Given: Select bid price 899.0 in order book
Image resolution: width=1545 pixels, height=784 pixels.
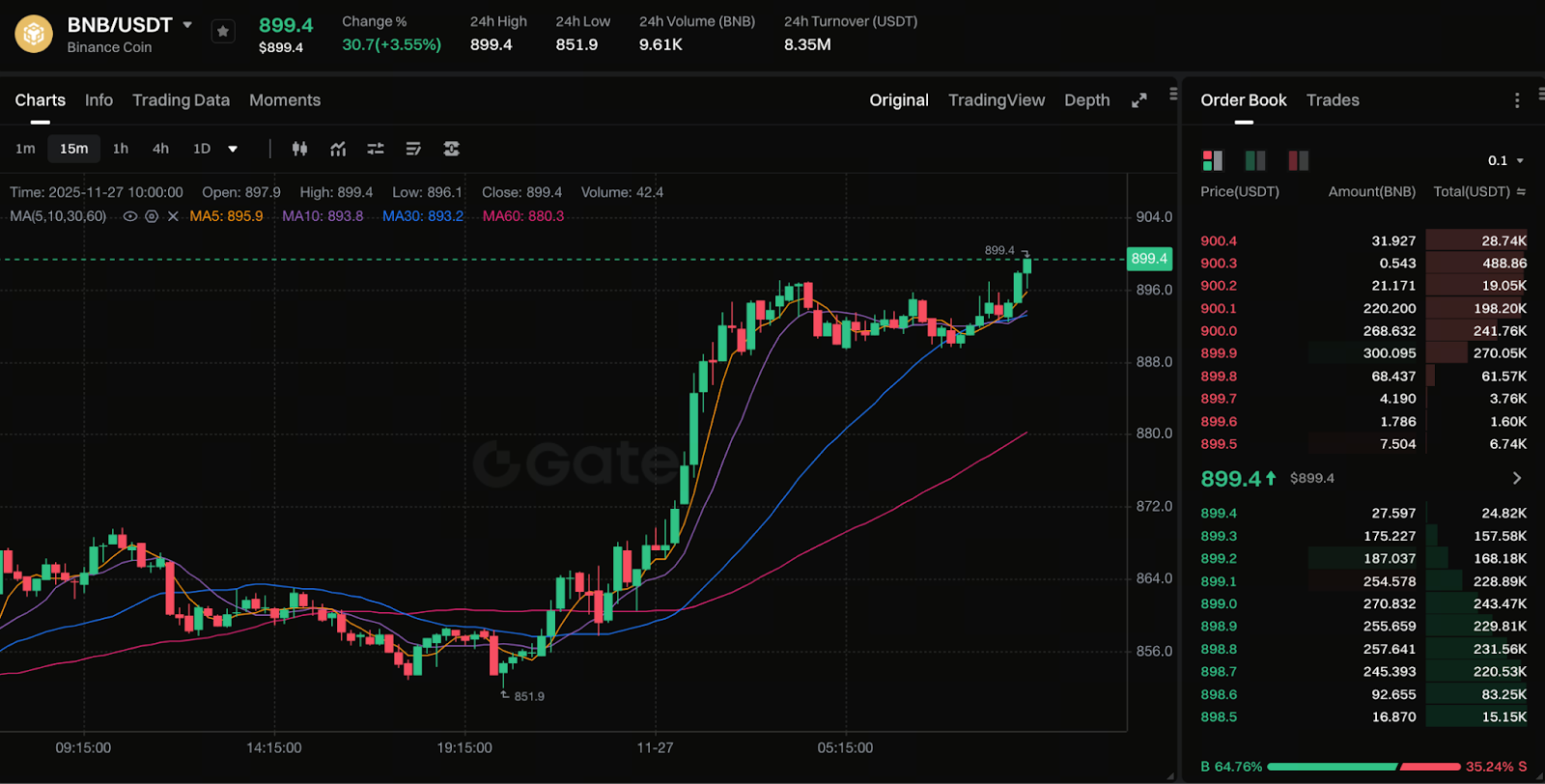Looking at the screenshot, I should coord(1219,603).
